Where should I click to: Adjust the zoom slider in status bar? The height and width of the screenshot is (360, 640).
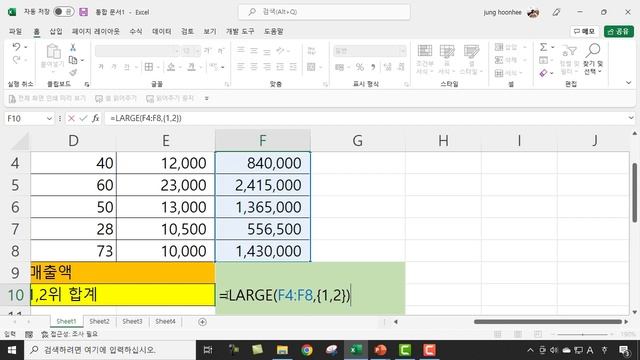tap(583, 334)
